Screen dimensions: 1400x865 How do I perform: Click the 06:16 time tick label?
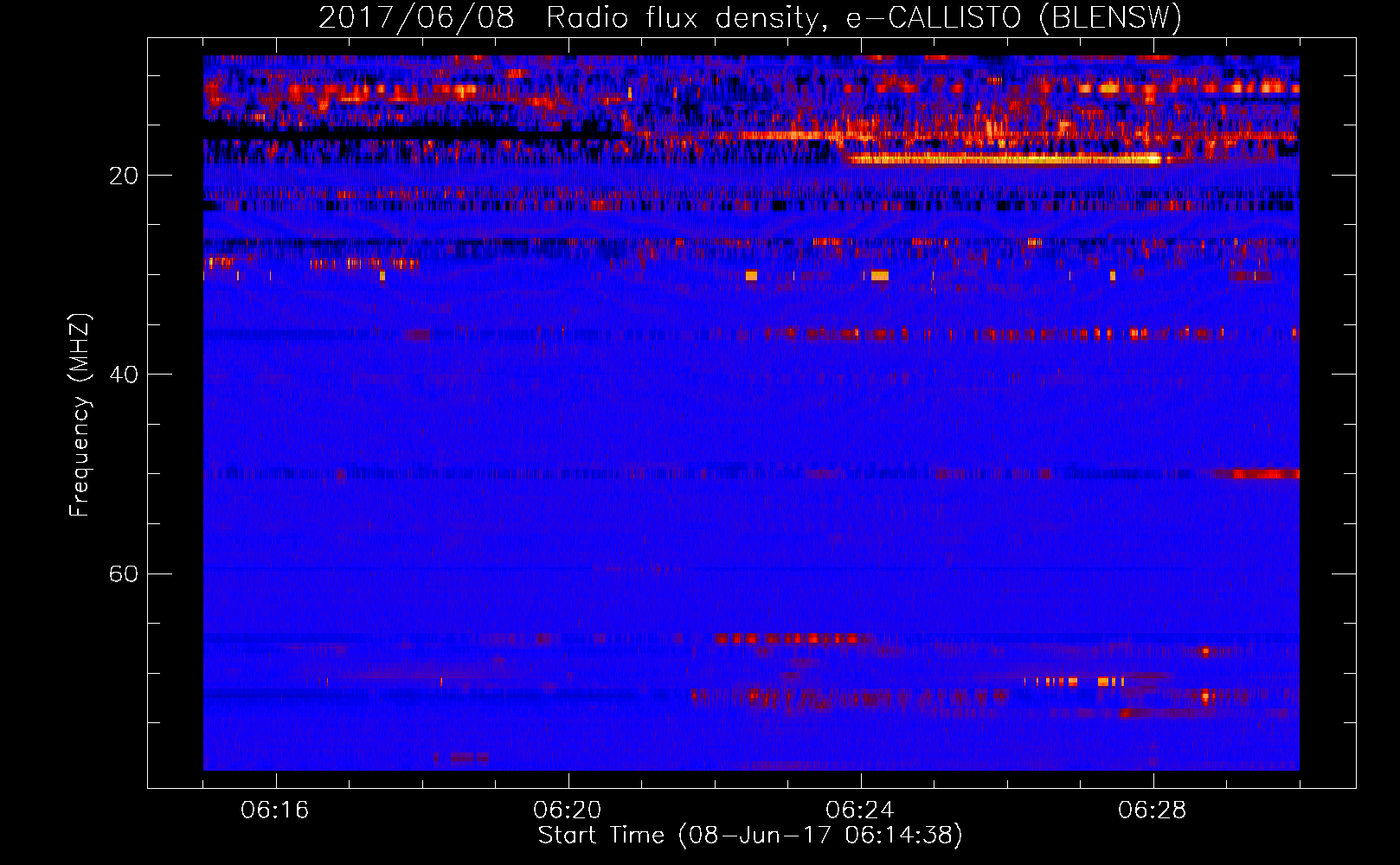[275, 811]
